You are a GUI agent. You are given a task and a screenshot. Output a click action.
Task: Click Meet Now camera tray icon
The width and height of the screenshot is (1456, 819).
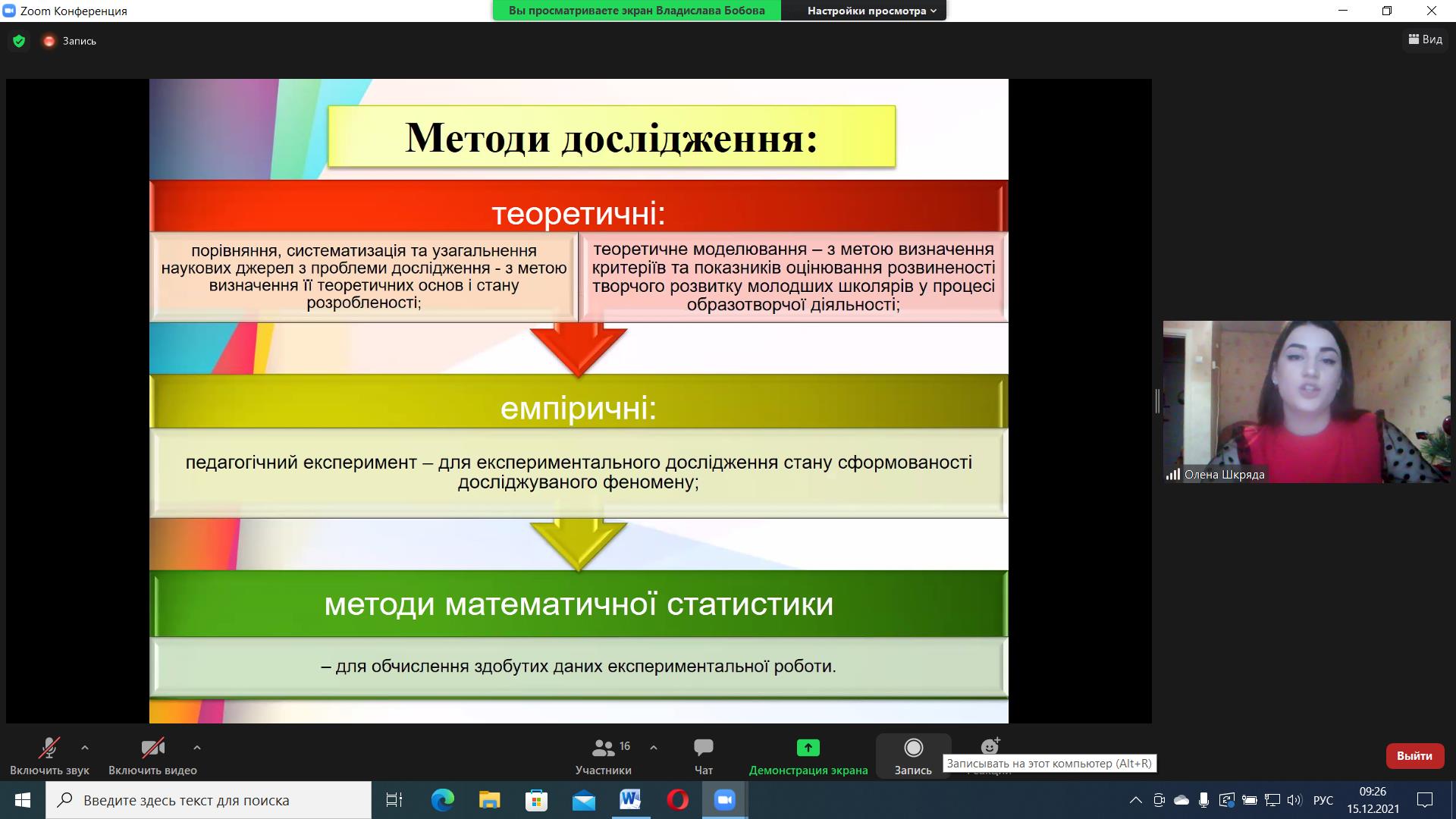1159,800
